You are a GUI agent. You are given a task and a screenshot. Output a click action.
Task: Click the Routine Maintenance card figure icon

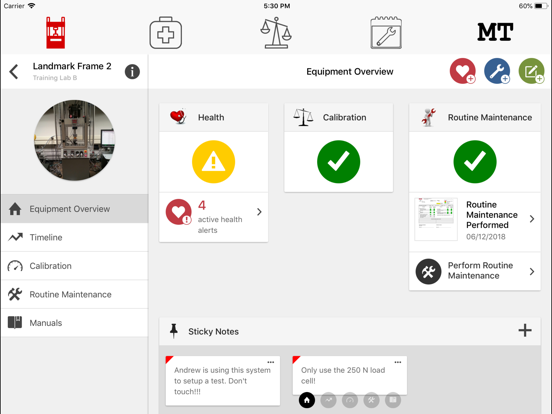click(x=429, y=117)
